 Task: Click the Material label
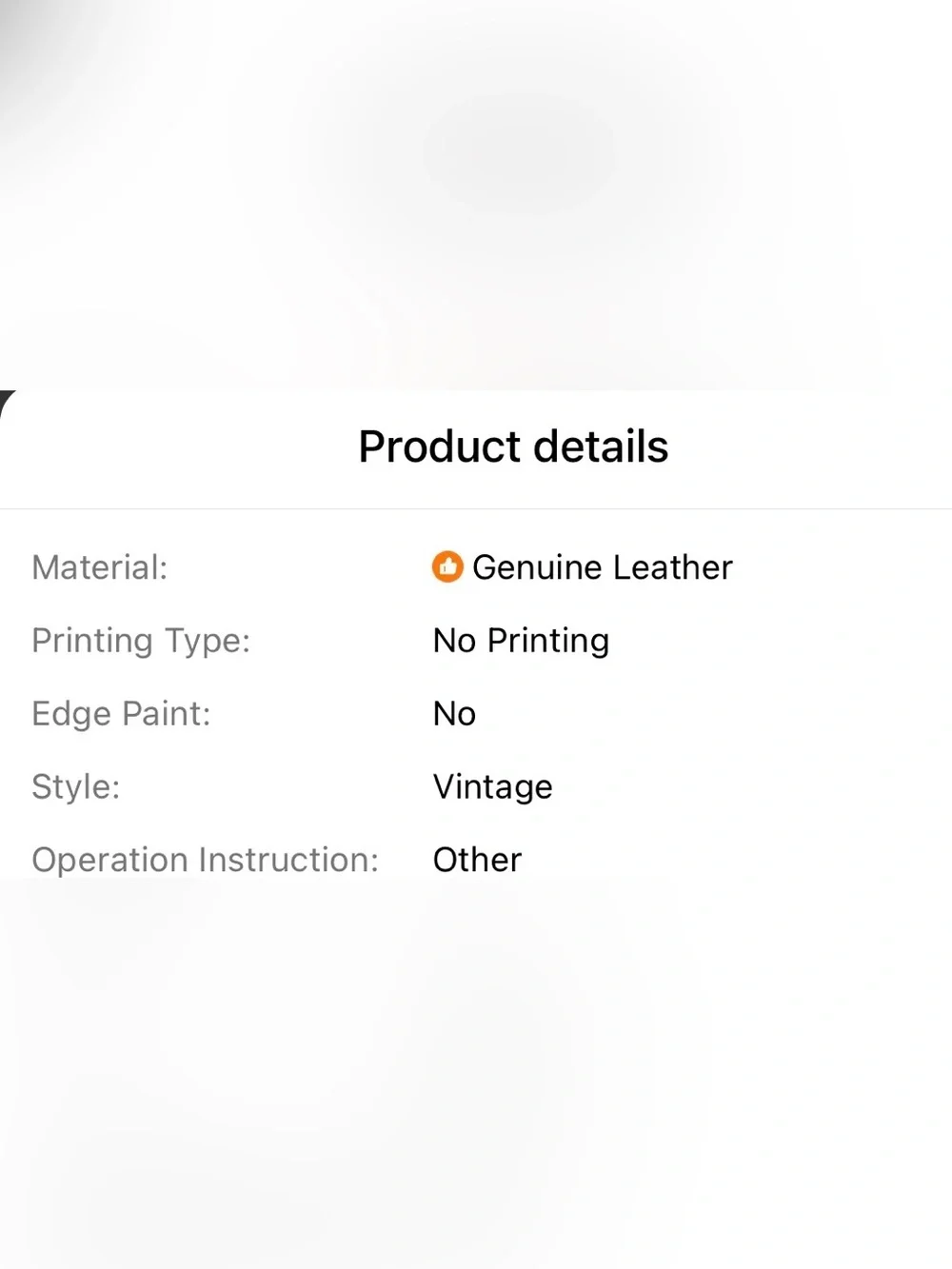point(100,567)
